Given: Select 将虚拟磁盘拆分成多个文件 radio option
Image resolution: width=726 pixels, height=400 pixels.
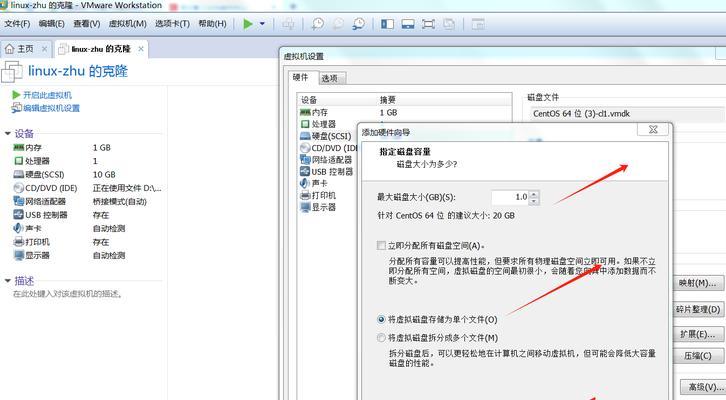Looking at the screenshot, I should coord(381,338).
